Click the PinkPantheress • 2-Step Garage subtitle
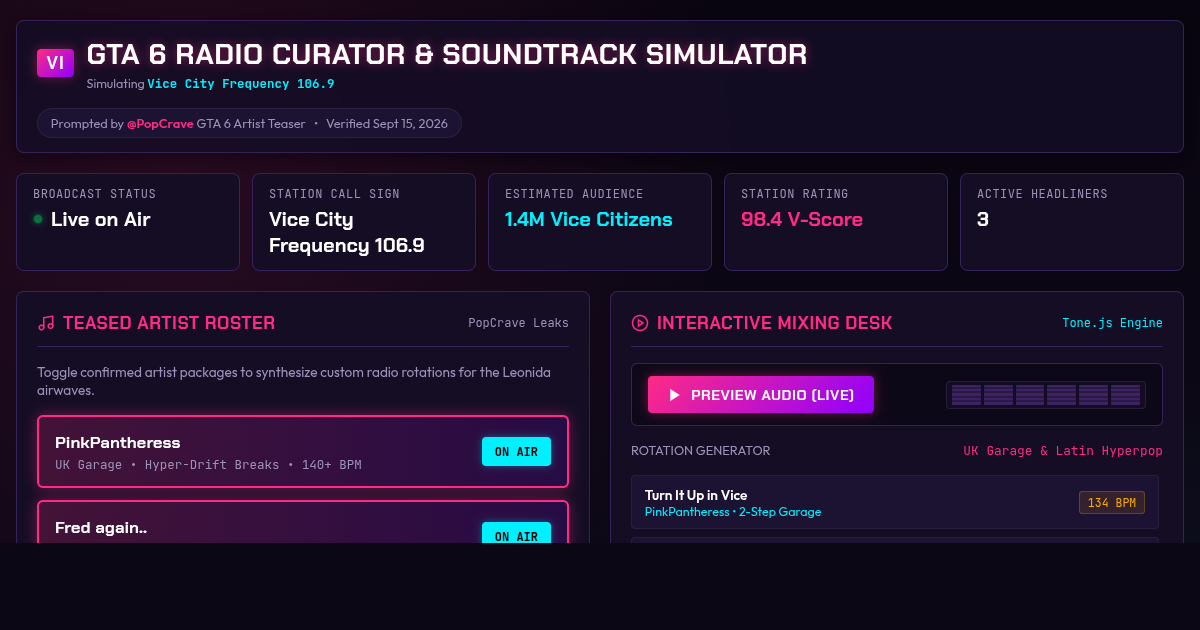Image resolution: width=1200 pixels, height=630 pixels. [733, 512]
